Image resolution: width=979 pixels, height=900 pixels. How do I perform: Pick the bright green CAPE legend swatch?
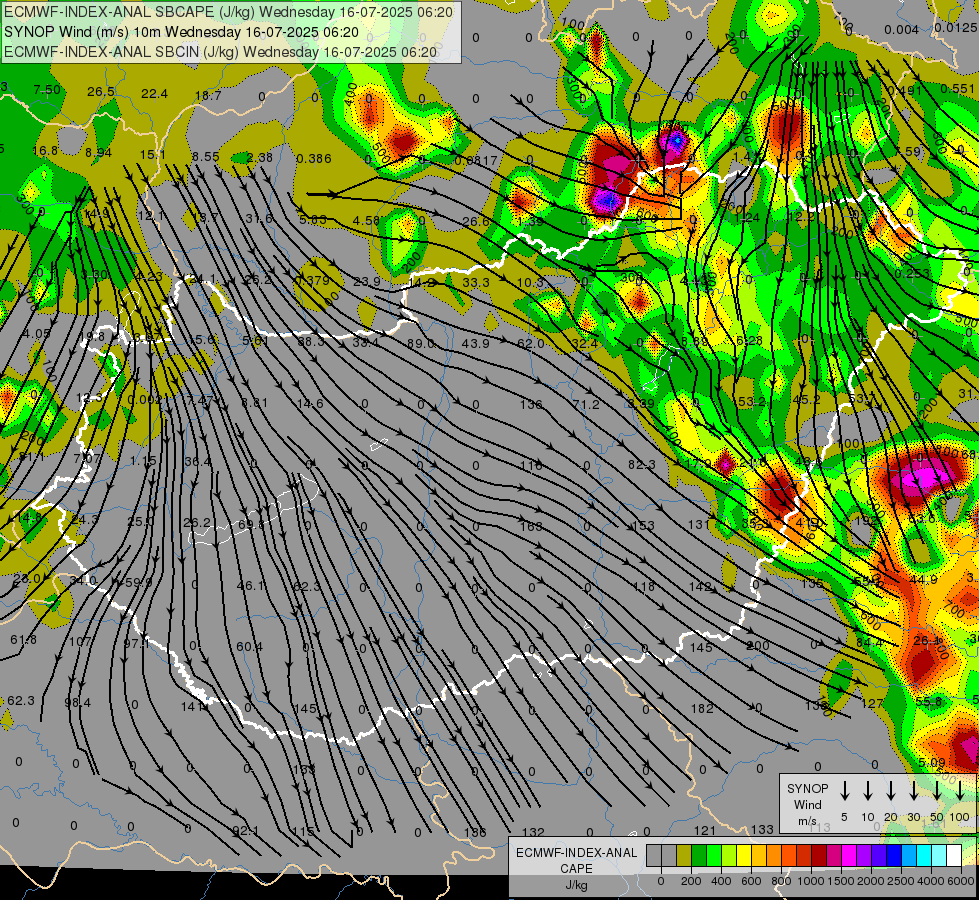[714, 855]
